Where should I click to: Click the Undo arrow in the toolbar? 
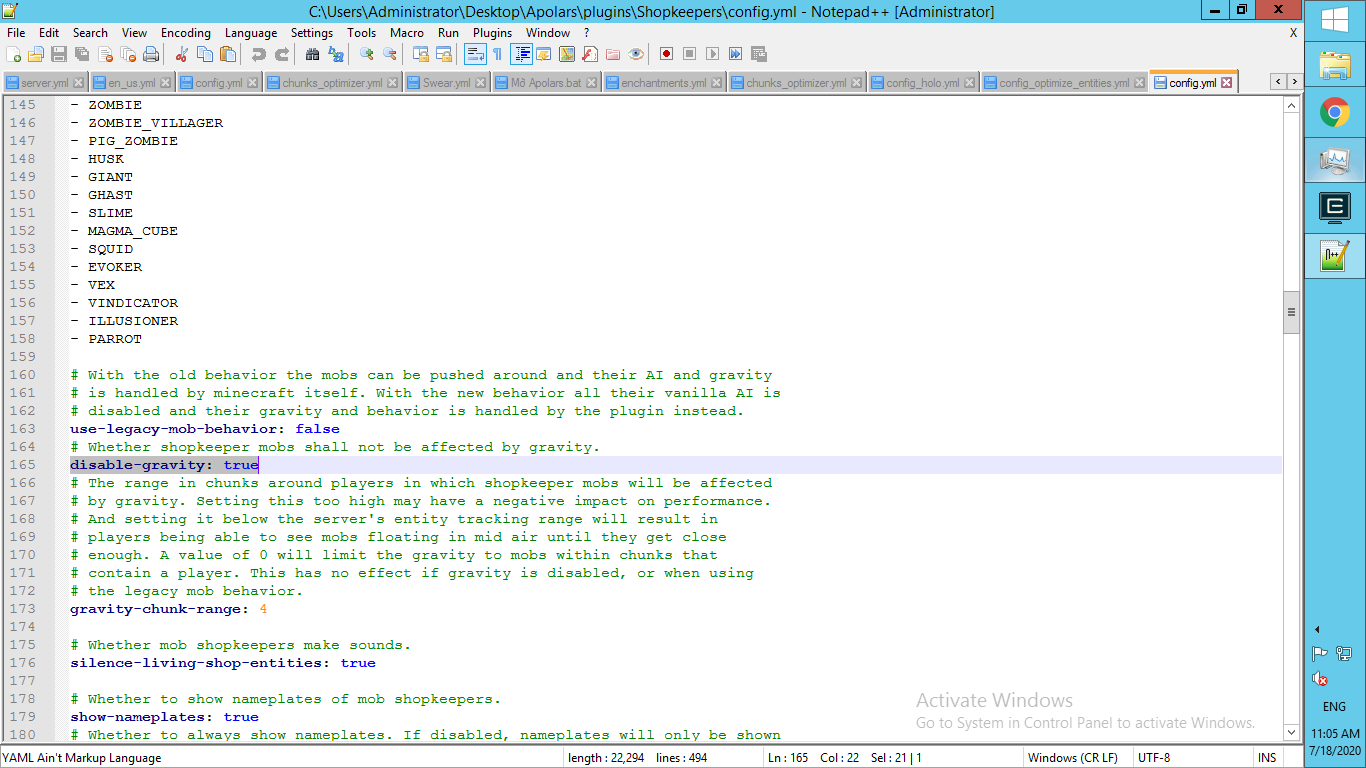click(x=259, y=54)
